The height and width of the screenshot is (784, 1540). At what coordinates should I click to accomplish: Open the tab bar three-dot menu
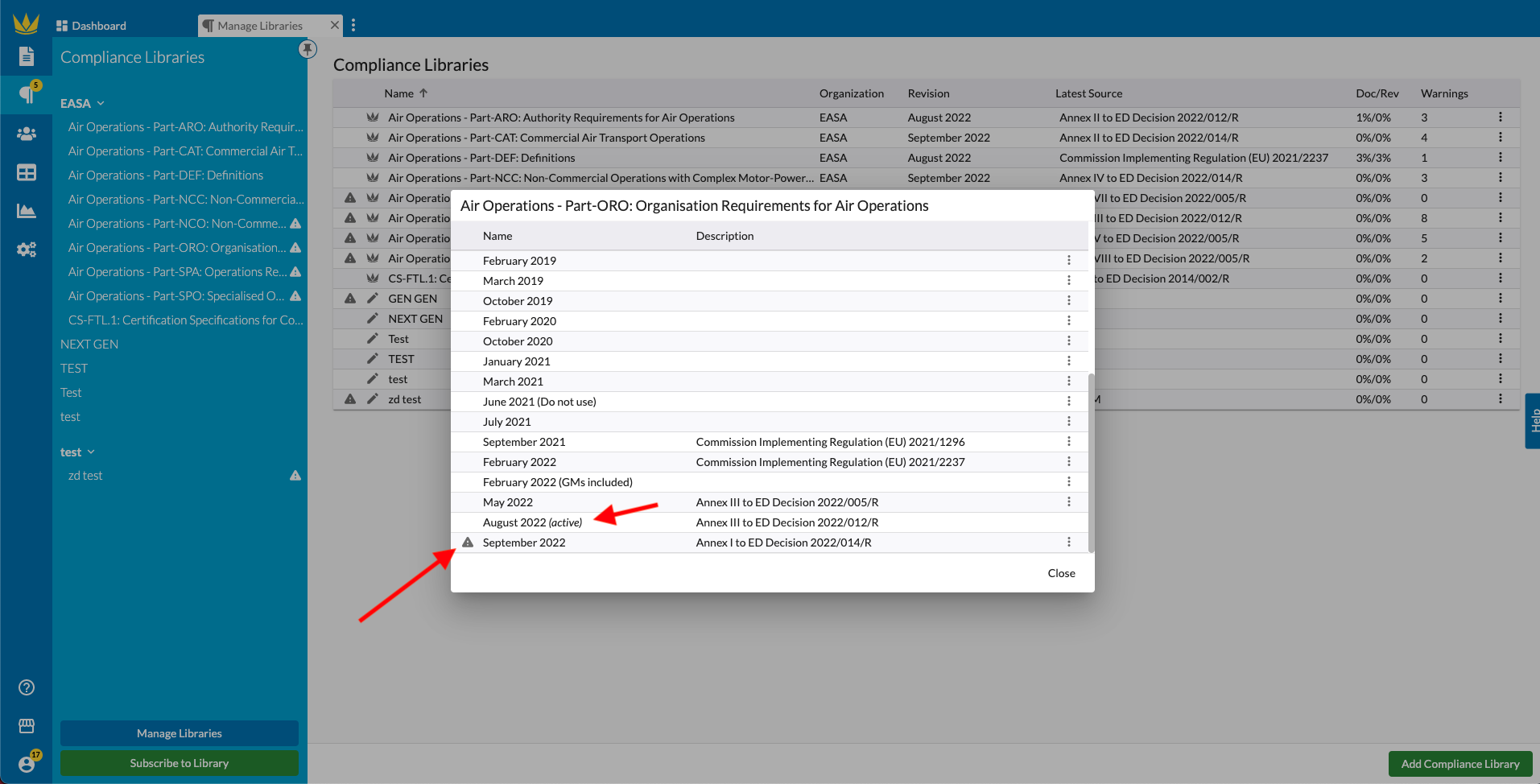tap(353, 25)
